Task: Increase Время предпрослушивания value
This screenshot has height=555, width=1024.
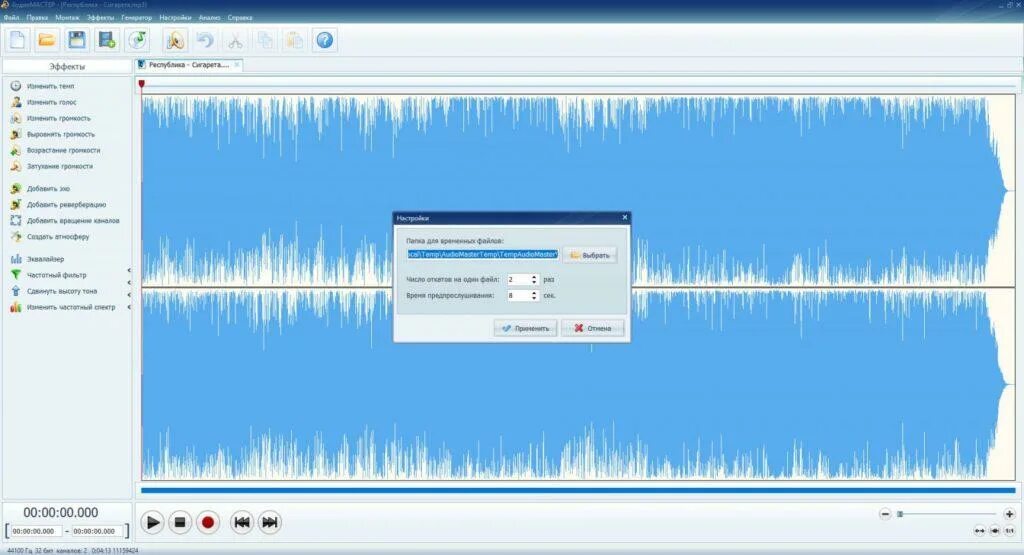Action: [x=534, y=293]
